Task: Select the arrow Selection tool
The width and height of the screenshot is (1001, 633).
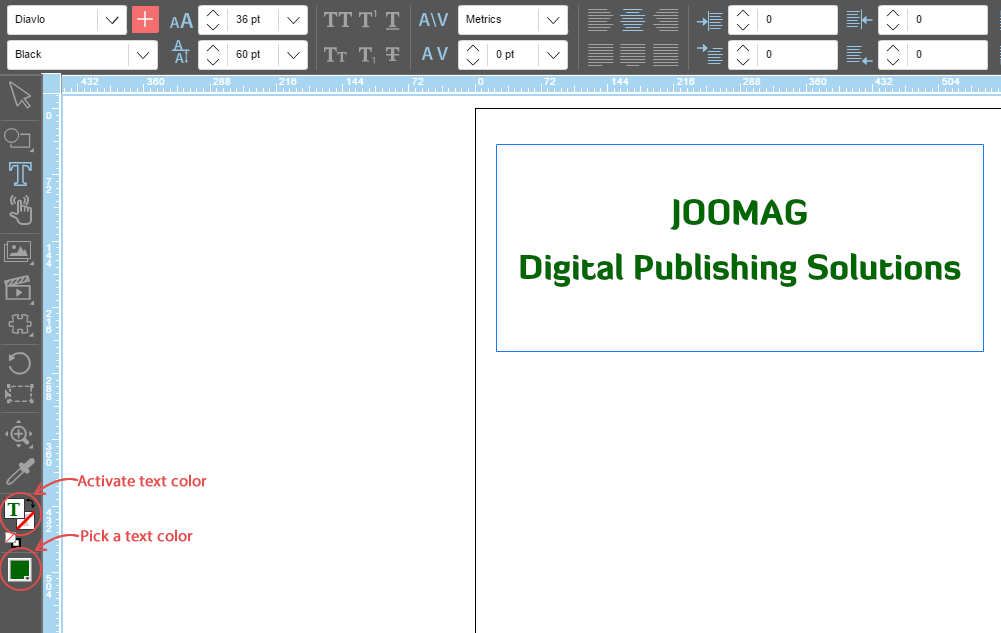Action: (20, 96)
